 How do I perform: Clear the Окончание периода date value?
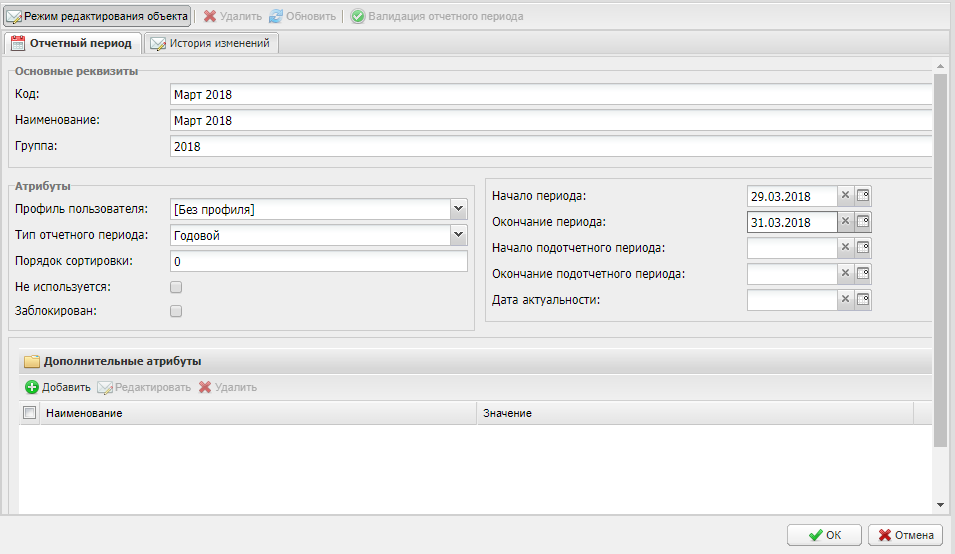845,222
